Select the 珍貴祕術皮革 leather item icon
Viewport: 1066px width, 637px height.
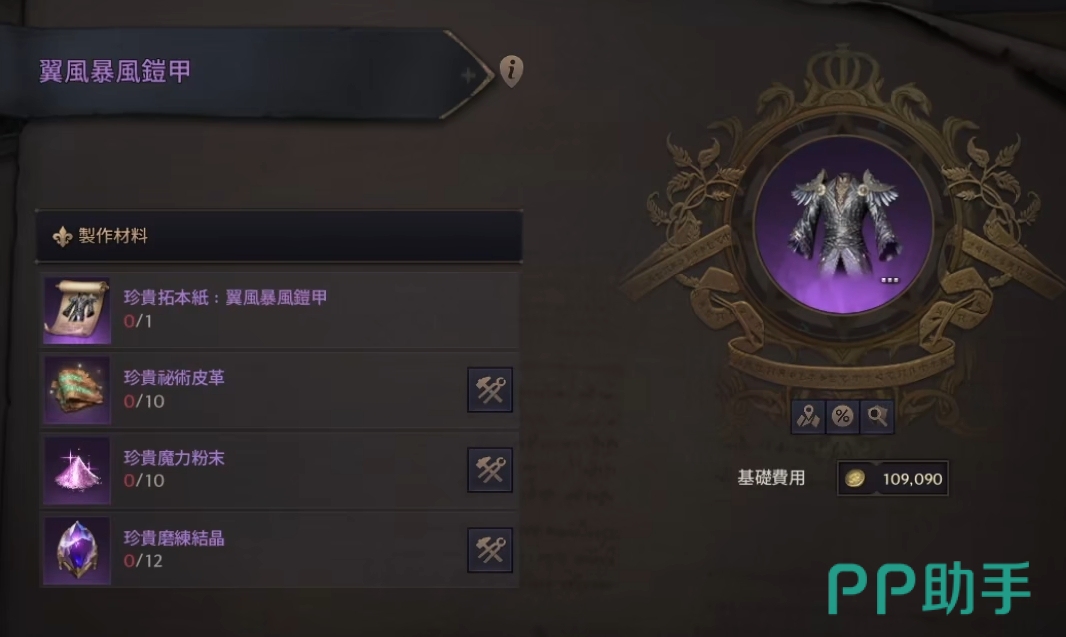coord(77,390)
